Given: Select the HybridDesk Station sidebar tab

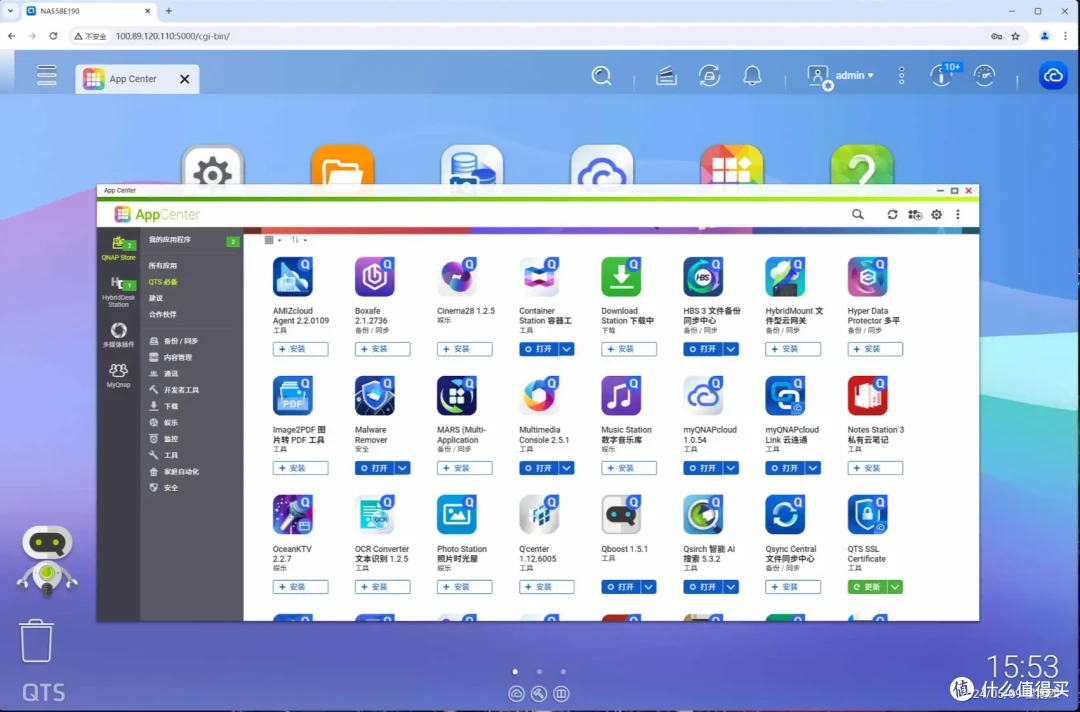Looking at the screenshot, I should point(118,291).
